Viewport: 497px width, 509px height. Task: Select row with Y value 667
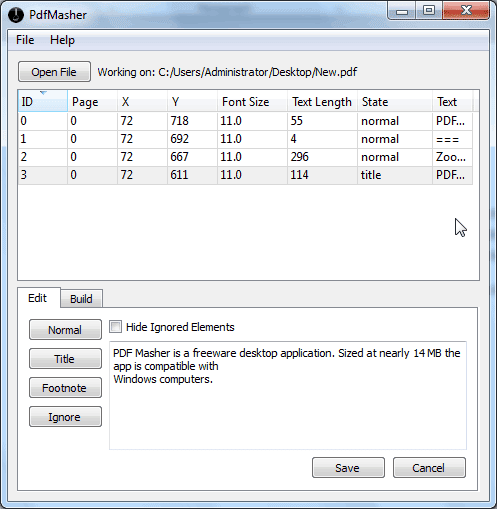tap(245, 157)
